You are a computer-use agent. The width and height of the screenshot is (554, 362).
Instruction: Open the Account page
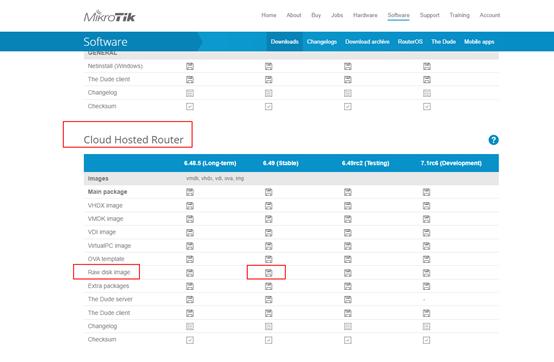pos(490,15)
